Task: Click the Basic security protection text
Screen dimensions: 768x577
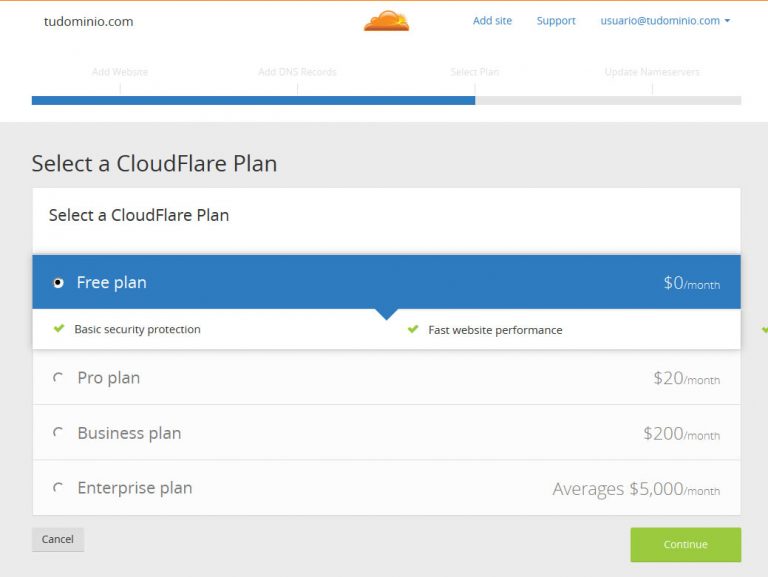Action: point(138,329)
